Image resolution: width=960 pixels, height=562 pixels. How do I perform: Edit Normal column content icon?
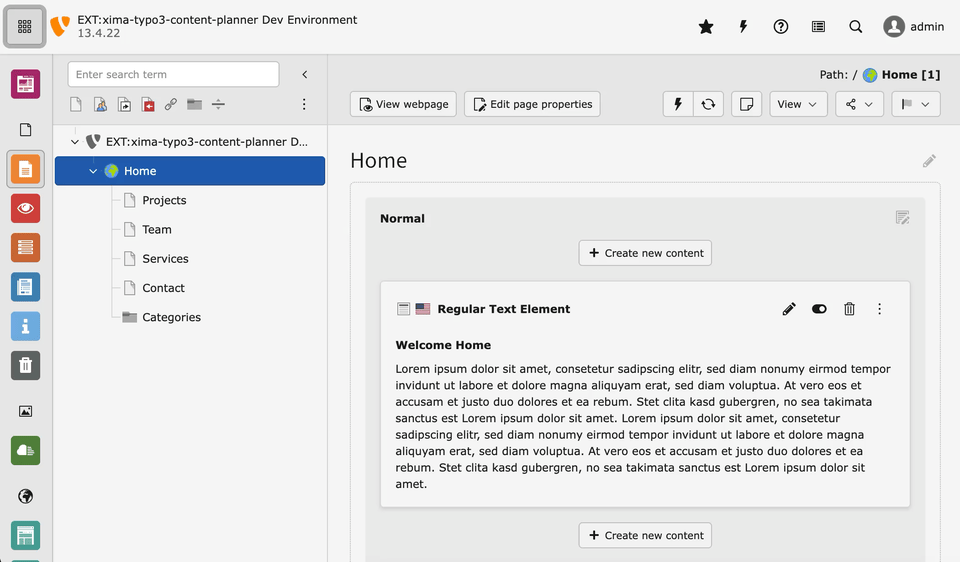click(902, 217)
